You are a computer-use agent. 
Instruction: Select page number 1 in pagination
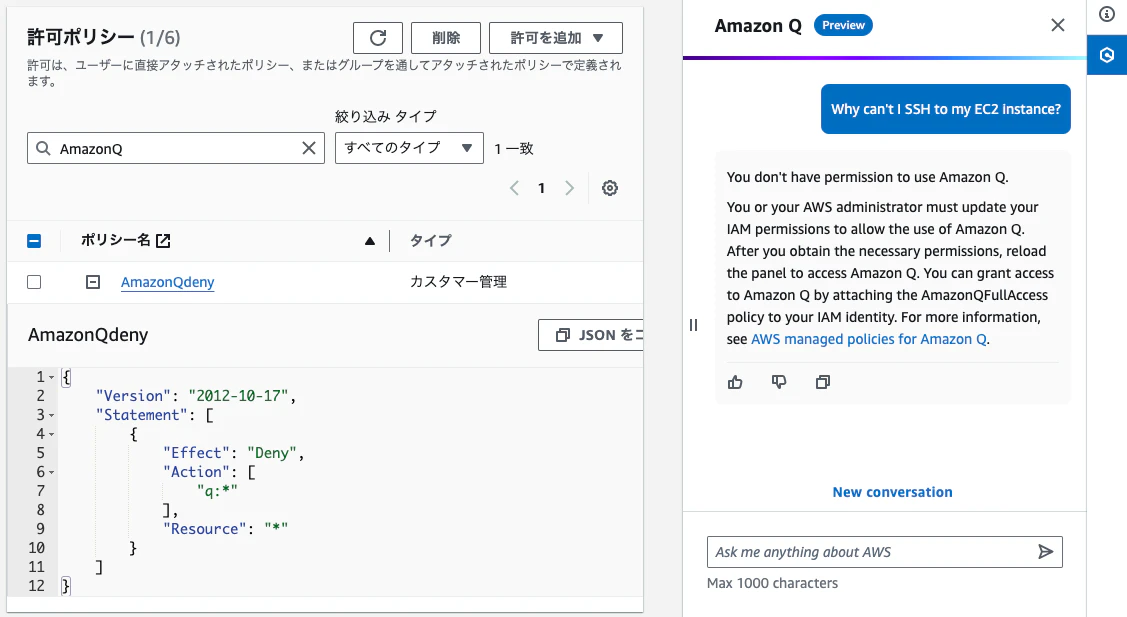pyautogui.click(x=541, y=188)
